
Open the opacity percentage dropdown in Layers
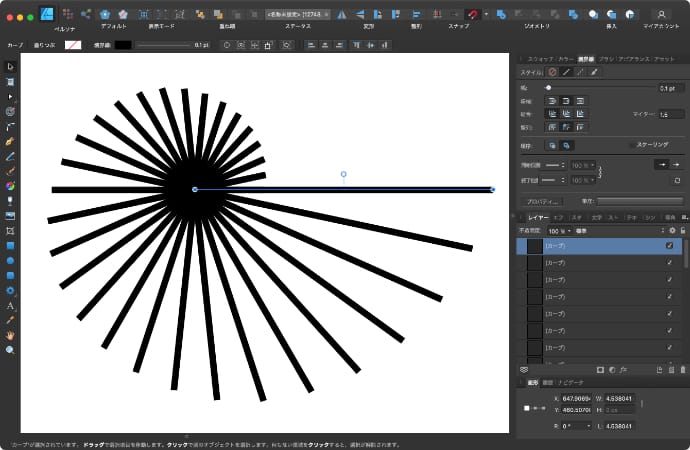coord(561,230)
